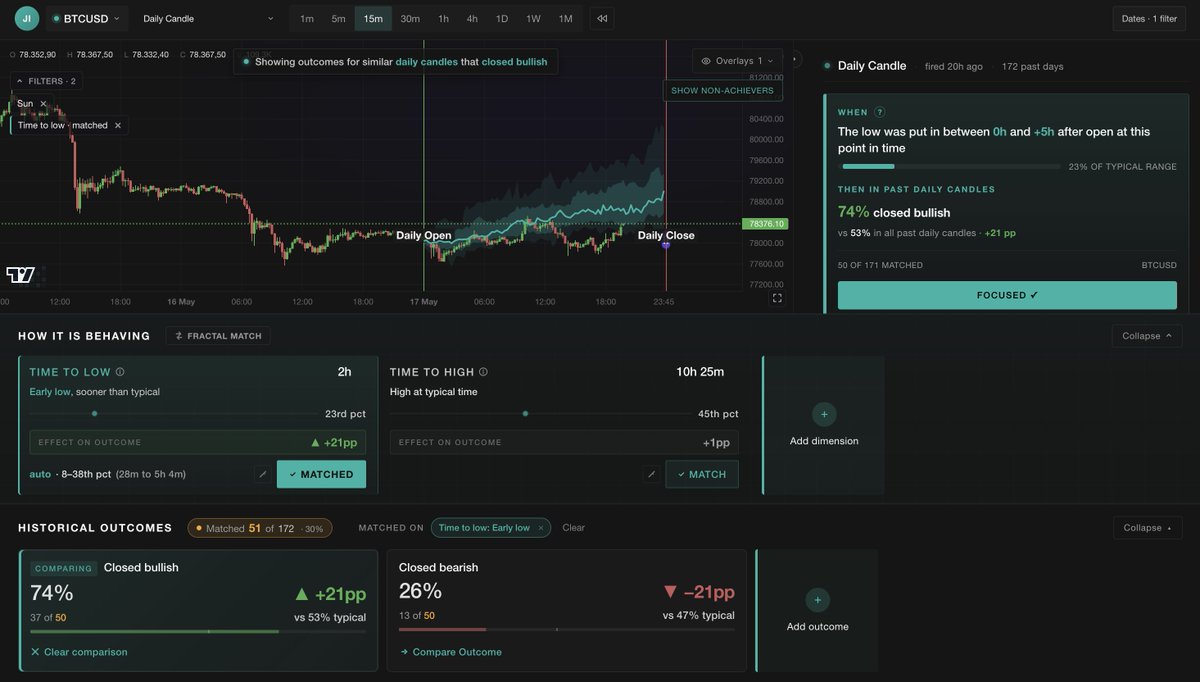
Task: Click the Time to Low percentile slider dot
Action: pos(94,413)
